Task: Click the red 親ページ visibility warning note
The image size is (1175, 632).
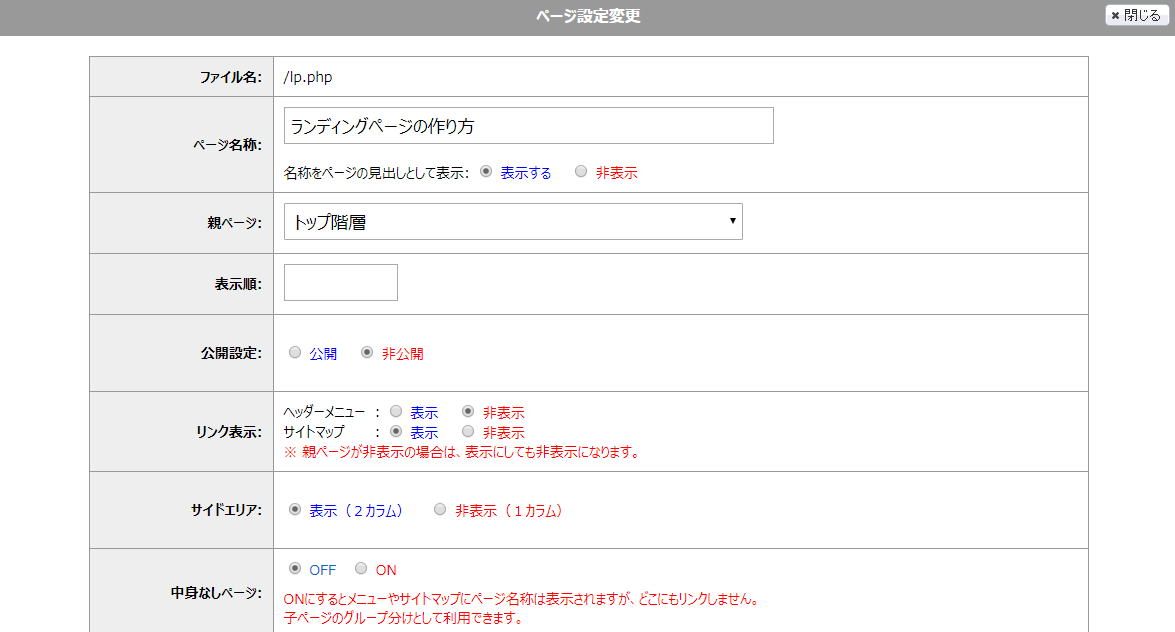Action: pyautogui.click(x=462, y=452)
